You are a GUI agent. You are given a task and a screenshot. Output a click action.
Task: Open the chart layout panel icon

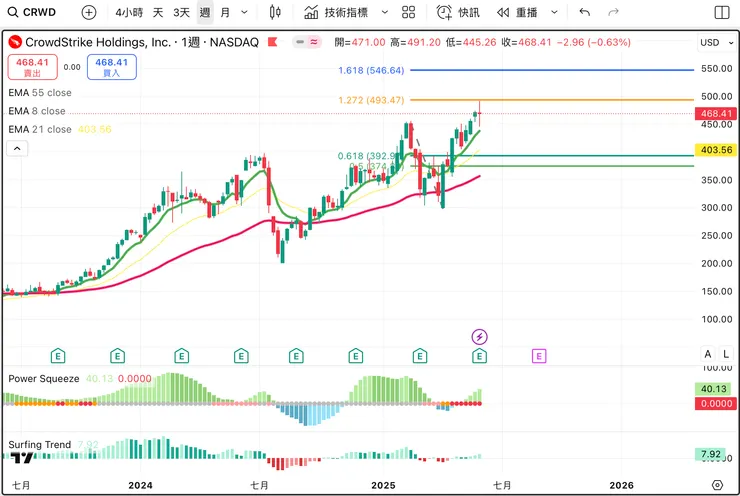[722, 12]
